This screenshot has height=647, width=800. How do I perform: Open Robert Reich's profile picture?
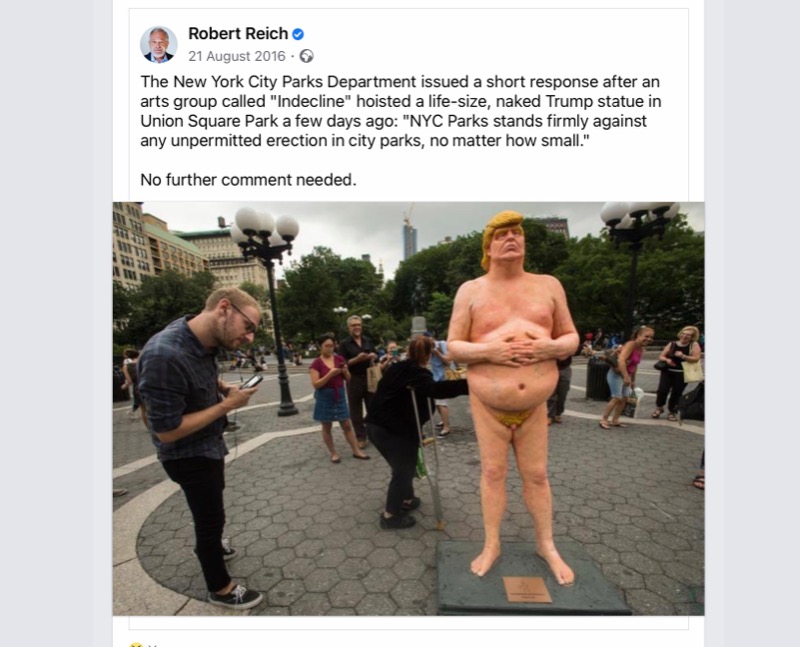[159, 44]
